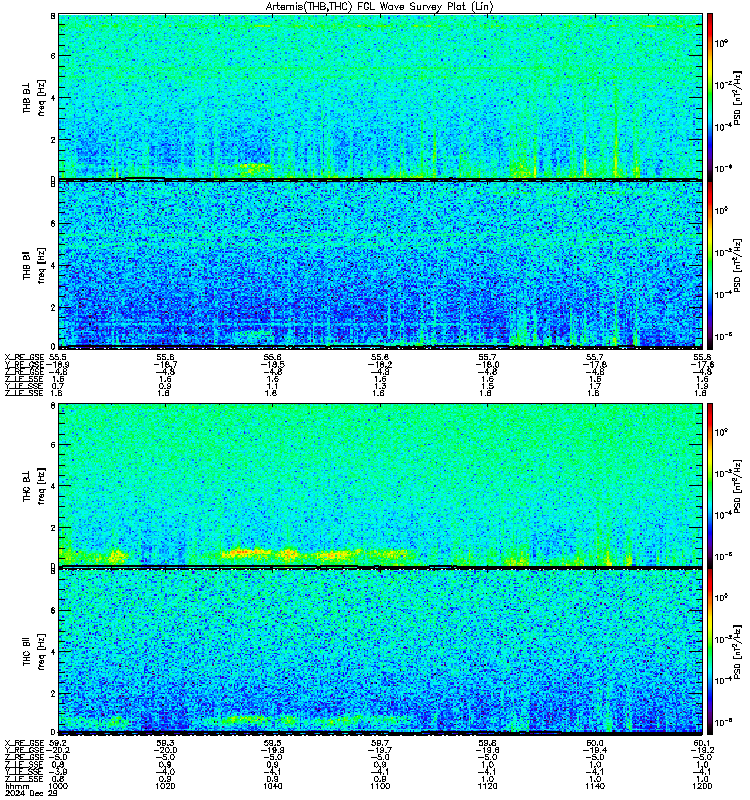Image resolution: width=750 pixels, height=800 pixels.
Task: Click the THC X_RE_GSE value 60.1
Action: tap(702, 743)
